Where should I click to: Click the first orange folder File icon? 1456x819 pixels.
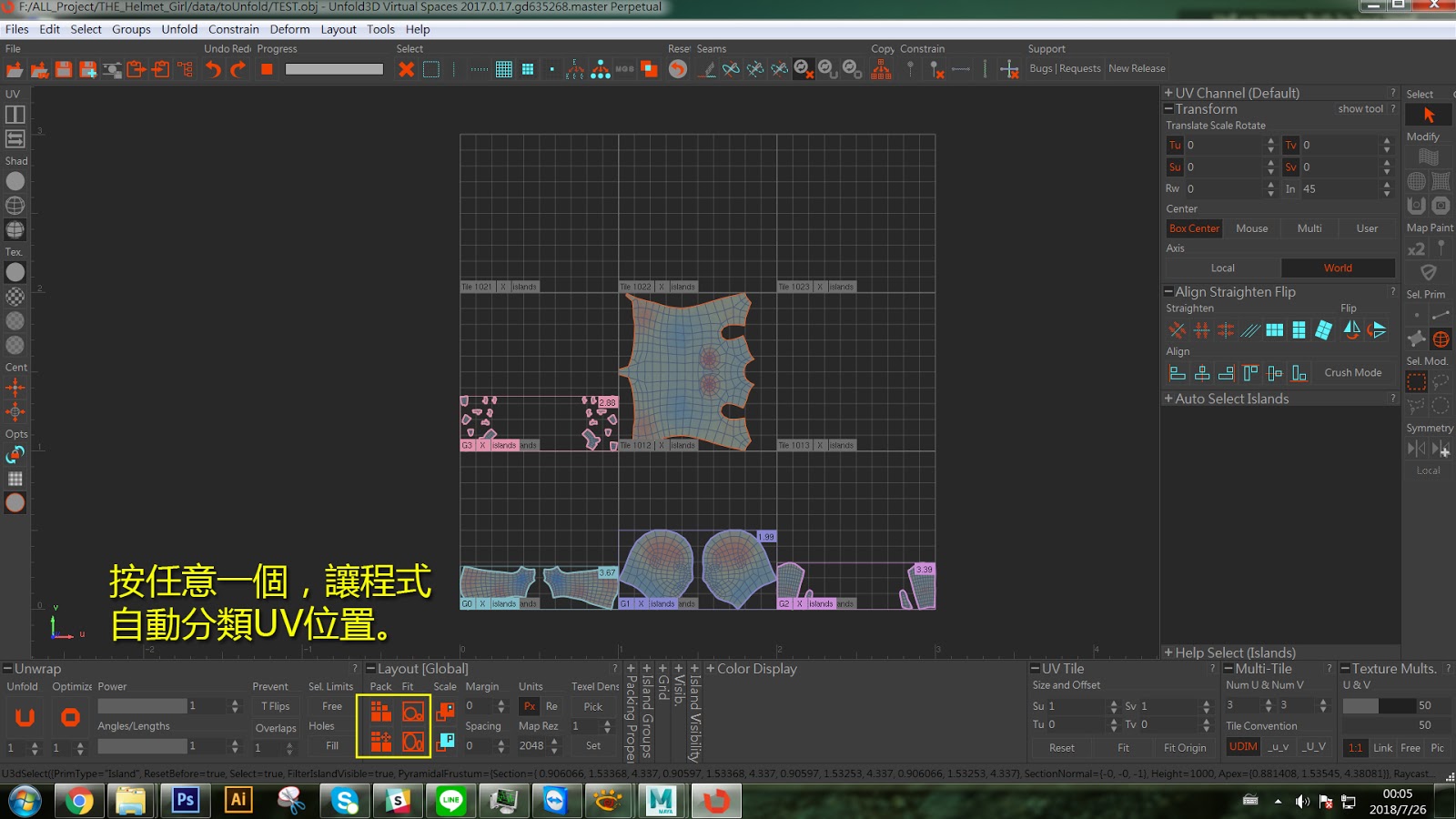coord(15,69)
